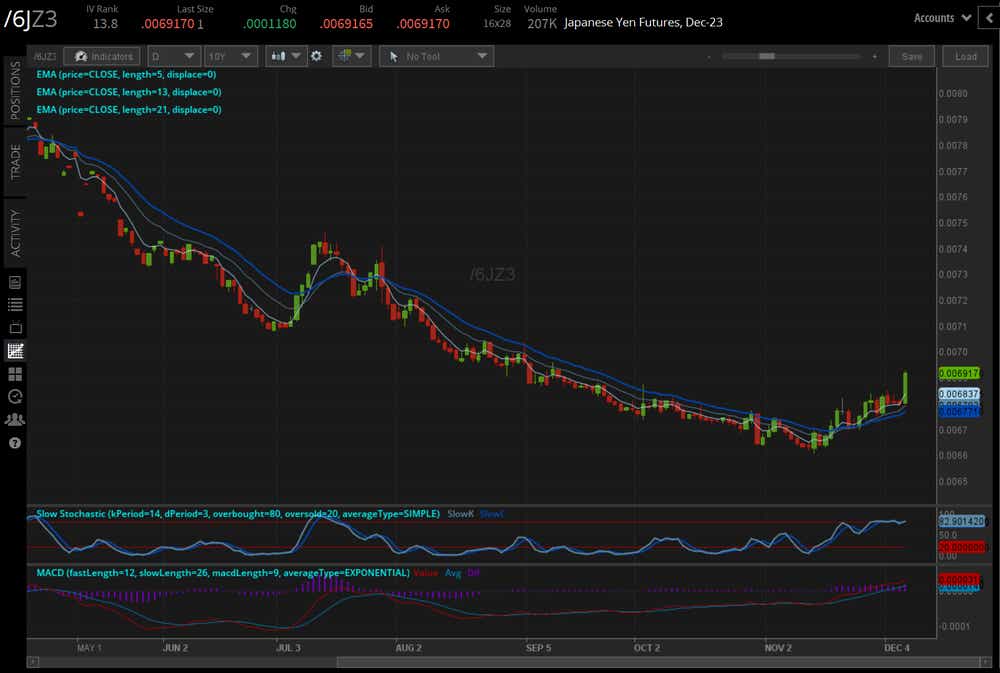Viewport: 1000px width, 673px height.
Task: Click the Save button
Action: [x=912, y=56]
